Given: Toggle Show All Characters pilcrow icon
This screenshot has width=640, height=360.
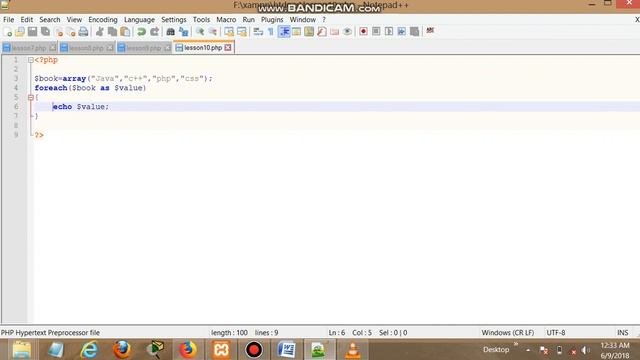Looking at the screenshot, I should pyautogui.click(x=271, y=31).
